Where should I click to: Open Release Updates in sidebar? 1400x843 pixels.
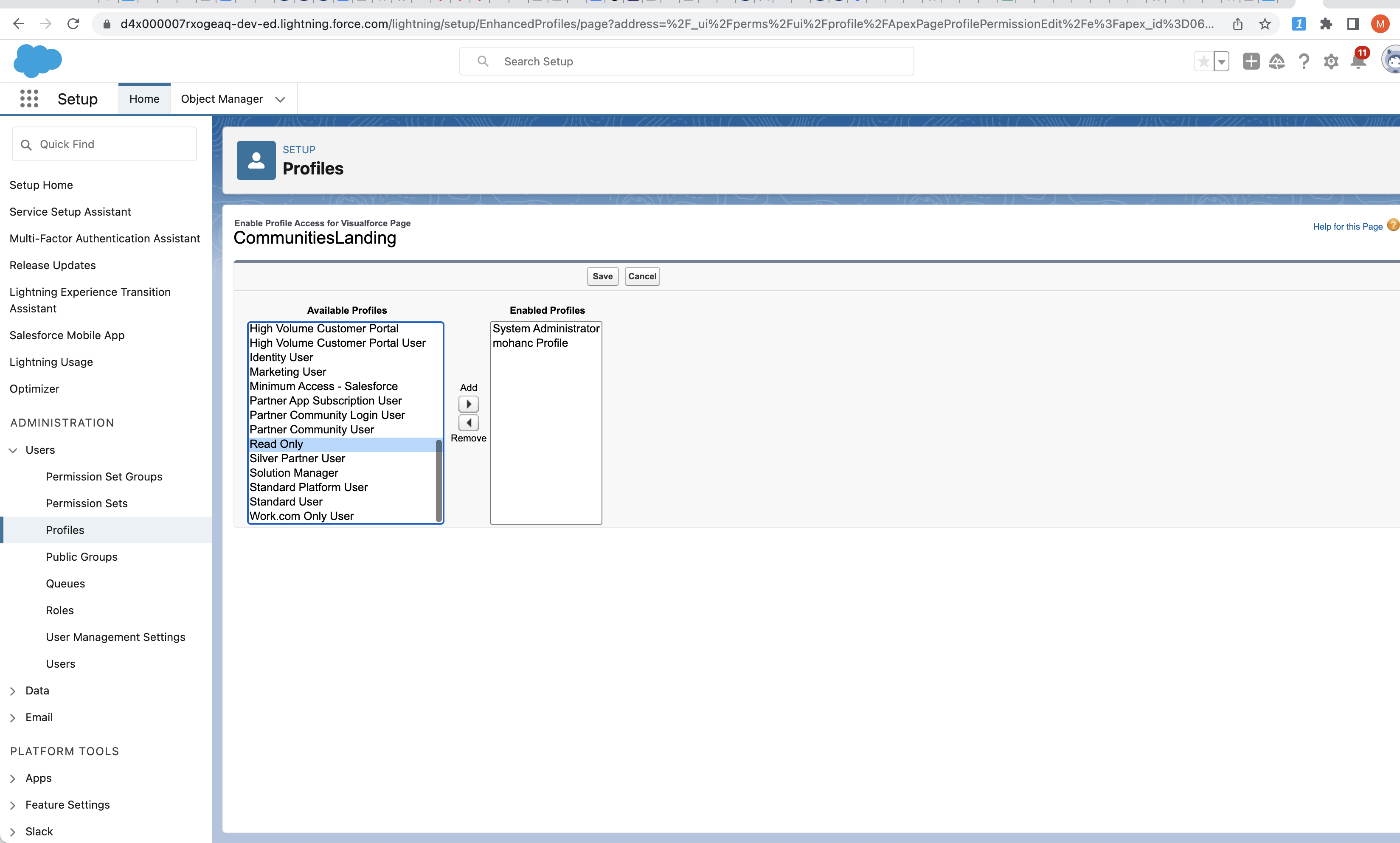(x=52, y=265)
